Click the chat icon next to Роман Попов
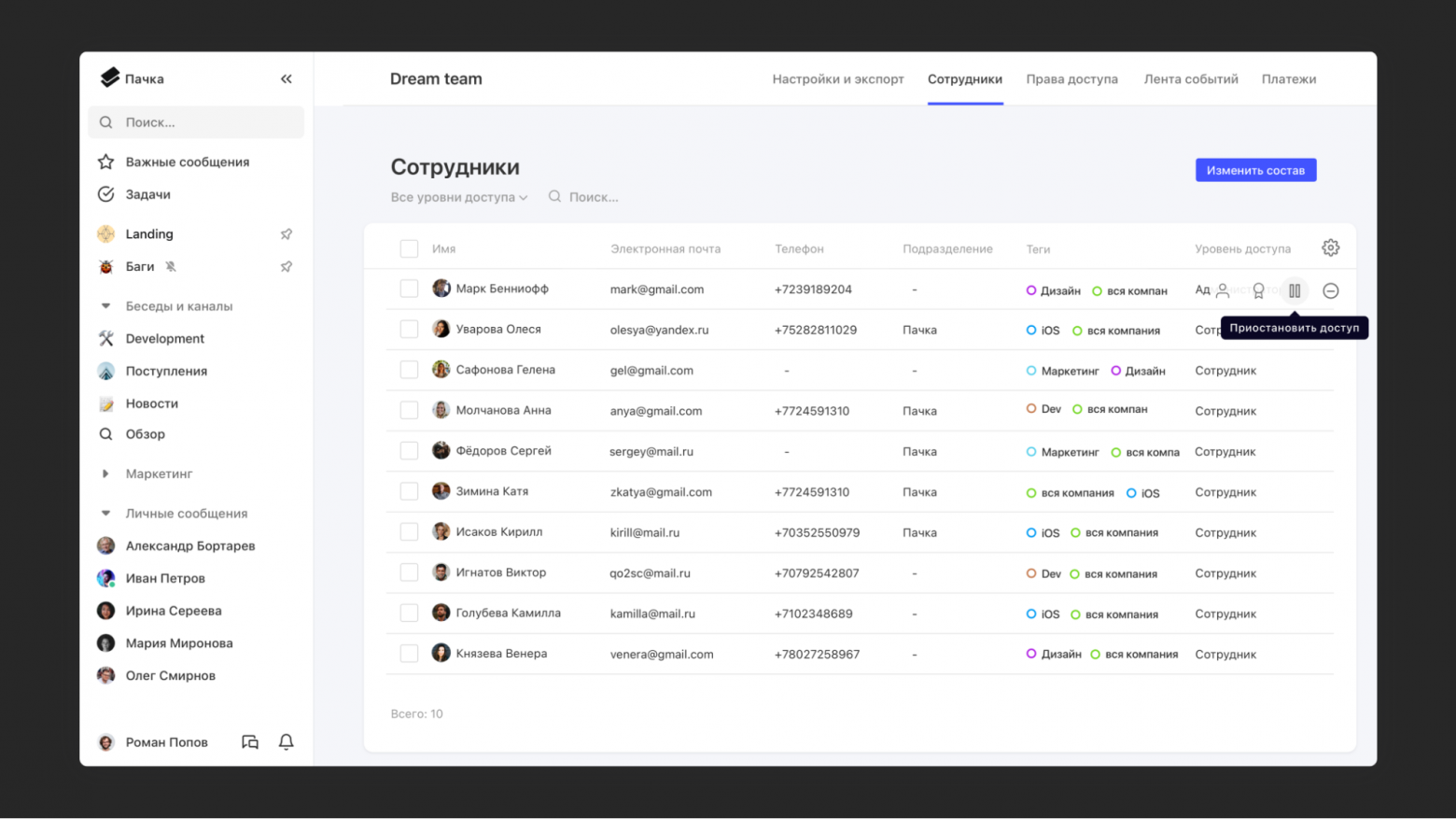Screen dimensions: 1456x819 click(x=250, y=742)
